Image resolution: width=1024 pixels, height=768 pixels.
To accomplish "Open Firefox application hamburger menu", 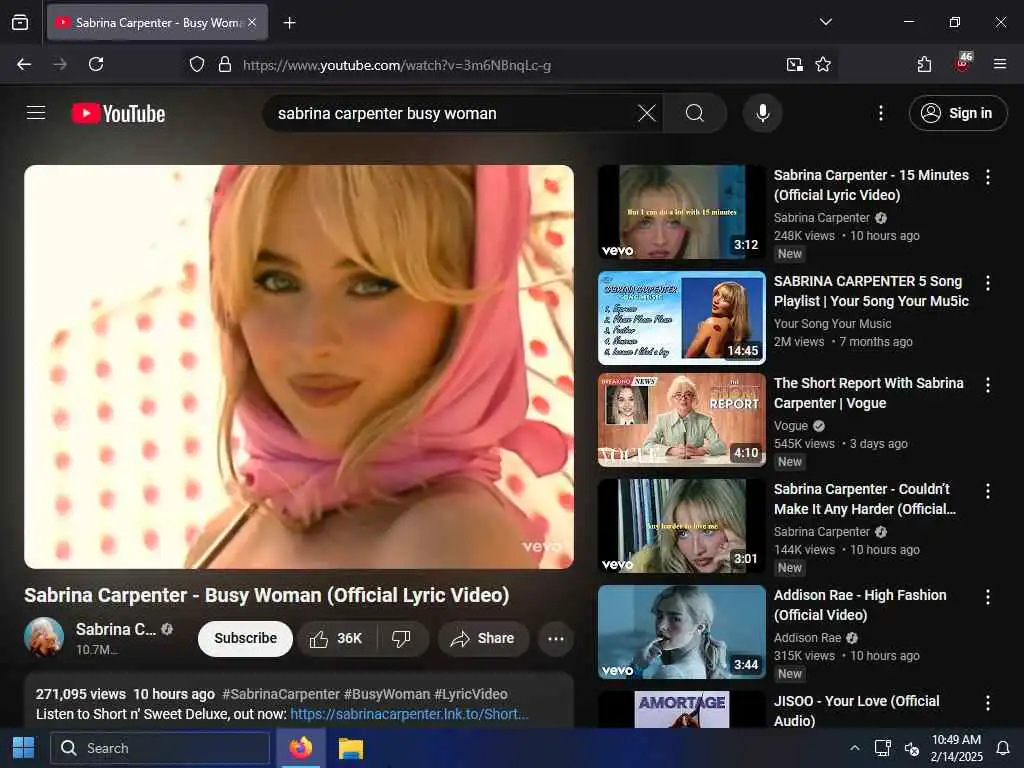I will pos(1000,64).
